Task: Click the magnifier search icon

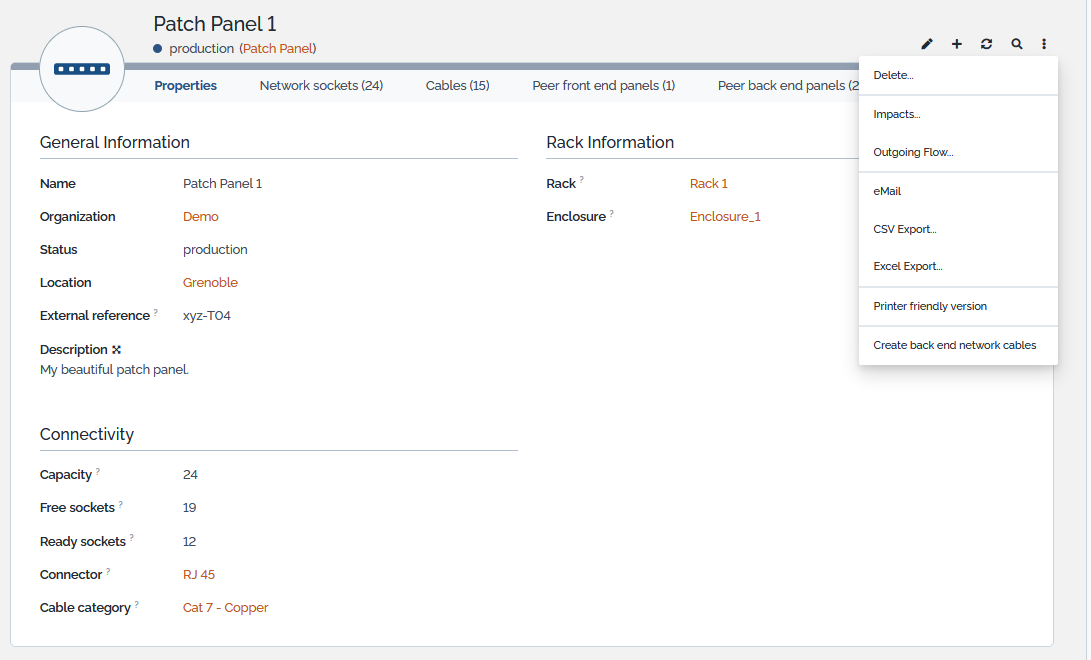Action: [1017, 44]
